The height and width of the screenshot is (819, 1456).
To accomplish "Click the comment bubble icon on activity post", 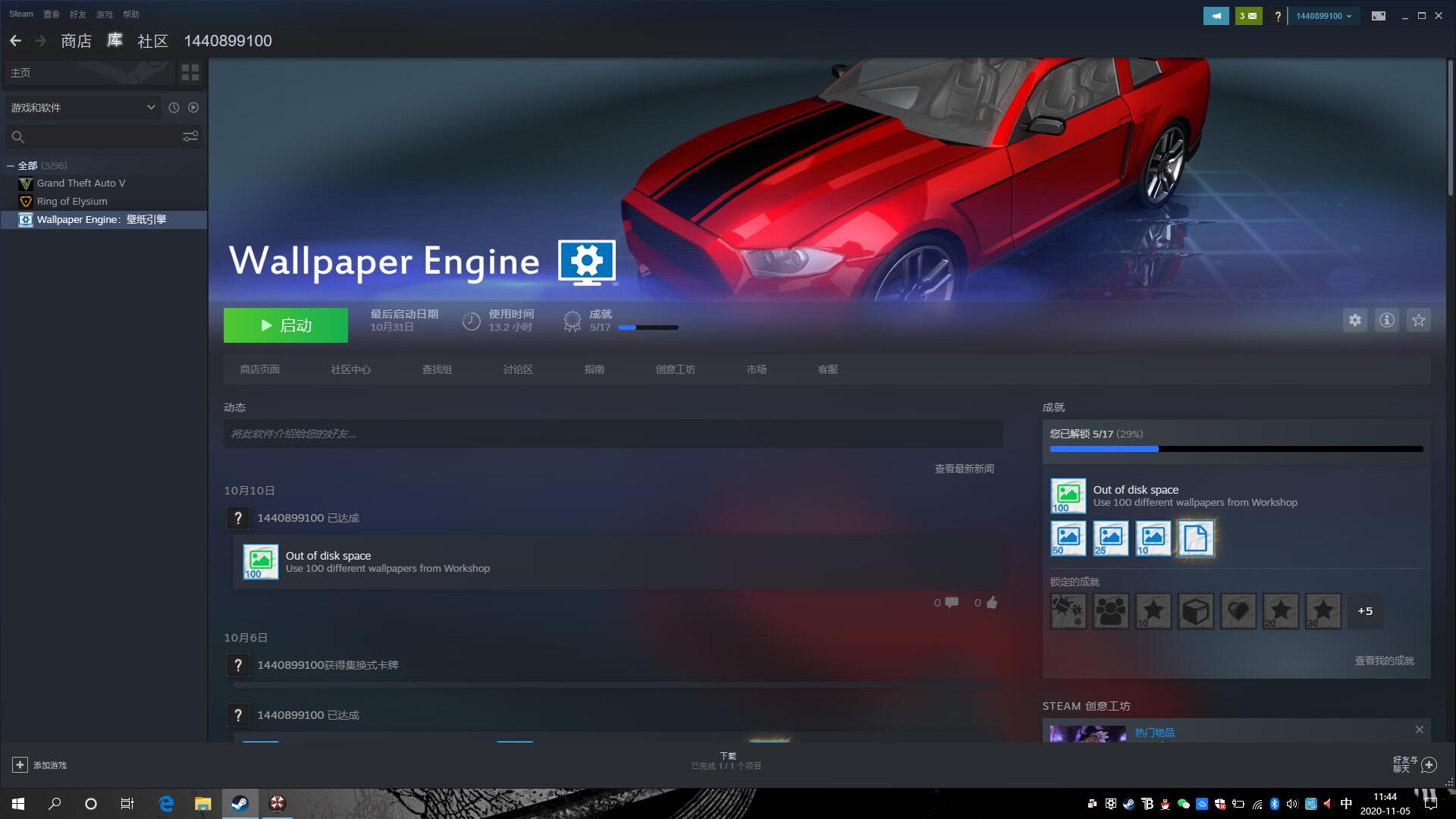I will point(952,603).
